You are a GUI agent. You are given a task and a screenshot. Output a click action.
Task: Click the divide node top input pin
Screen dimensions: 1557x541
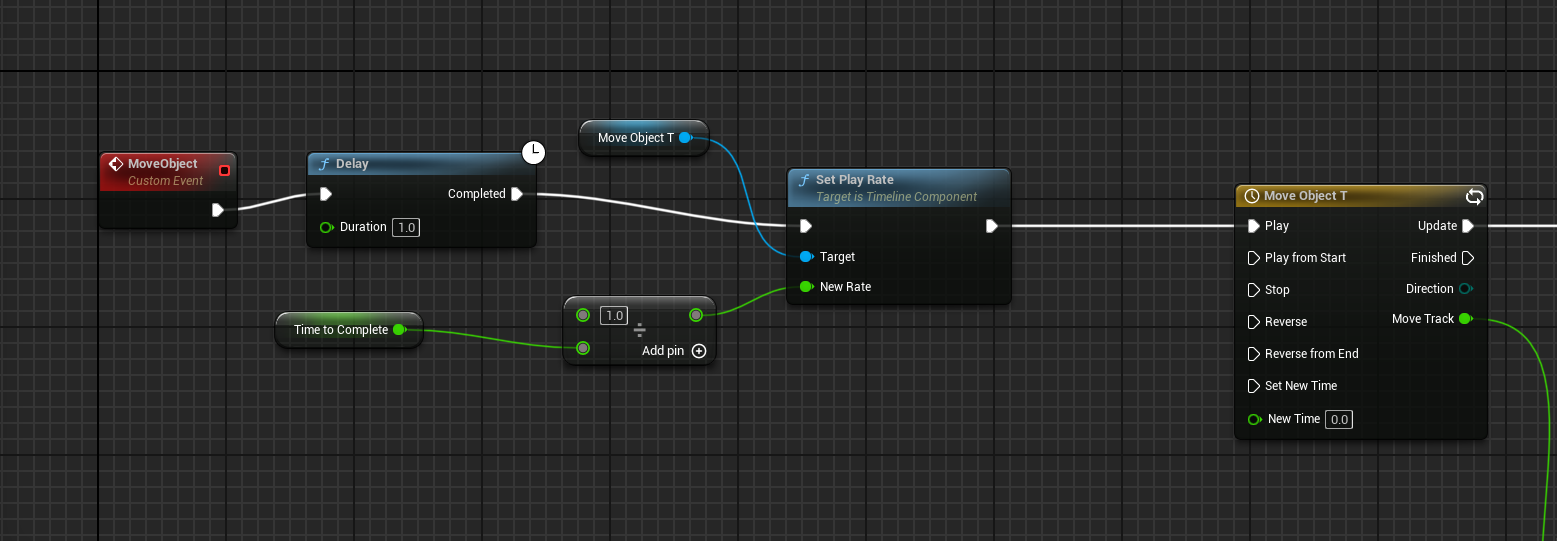click(x=583, y=315)
